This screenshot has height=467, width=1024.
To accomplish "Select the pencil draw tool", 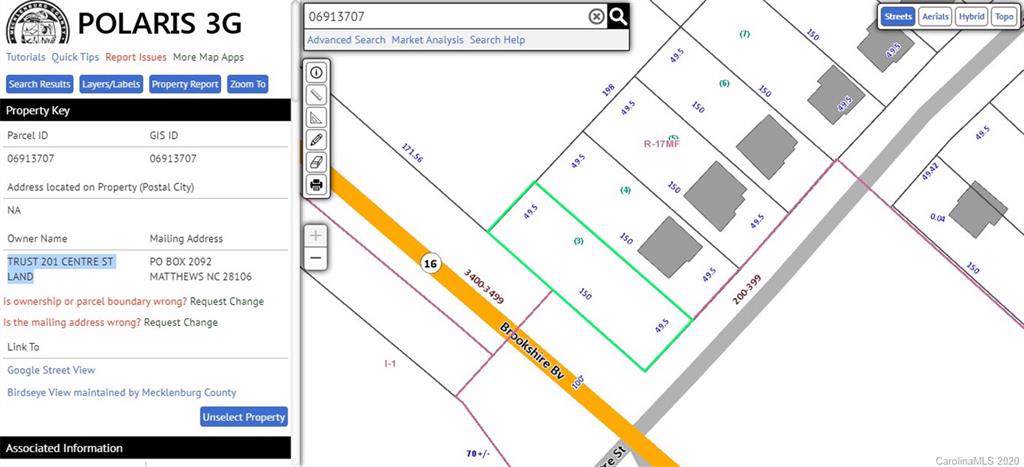I will click(317, 140).
